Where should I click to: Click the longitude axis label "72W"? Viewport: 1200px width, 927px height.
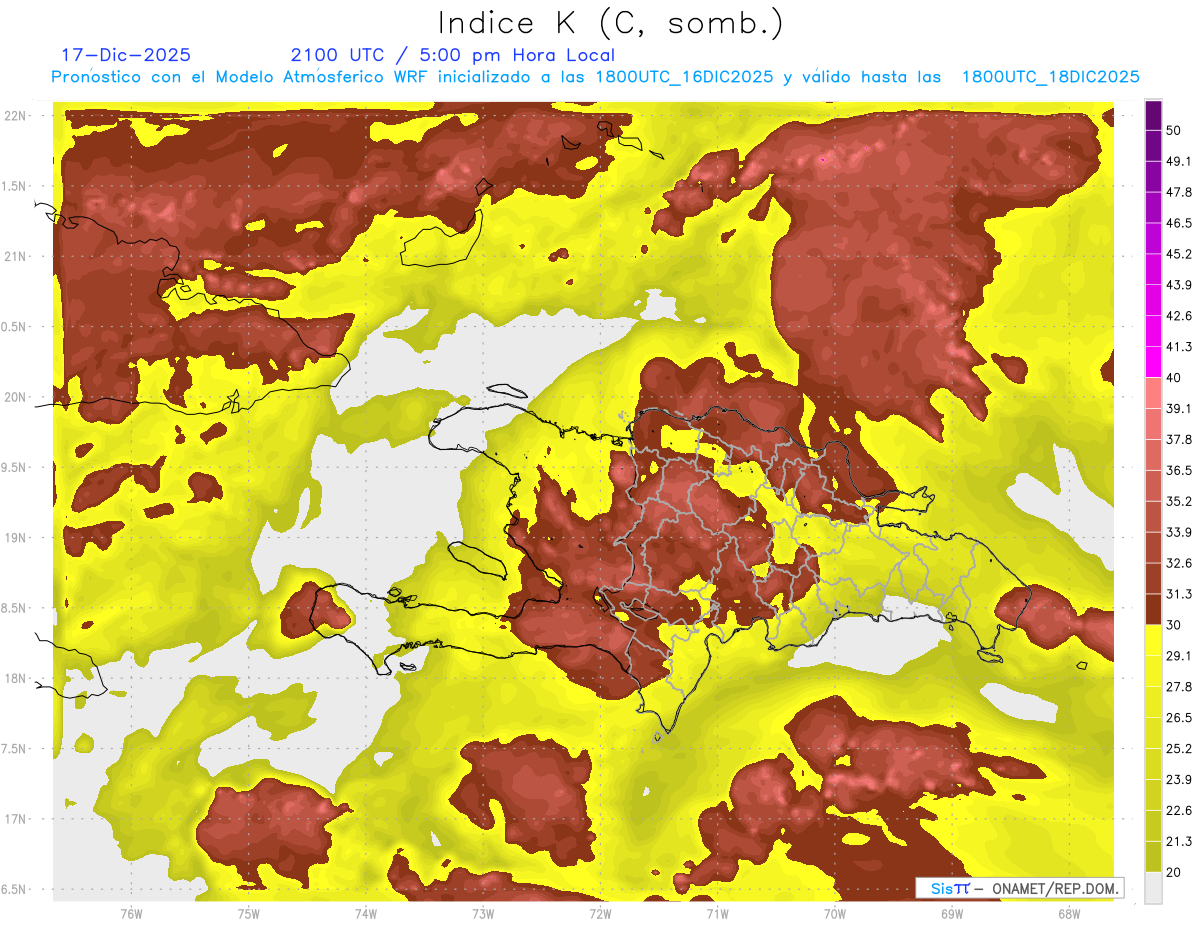[600, 913]
